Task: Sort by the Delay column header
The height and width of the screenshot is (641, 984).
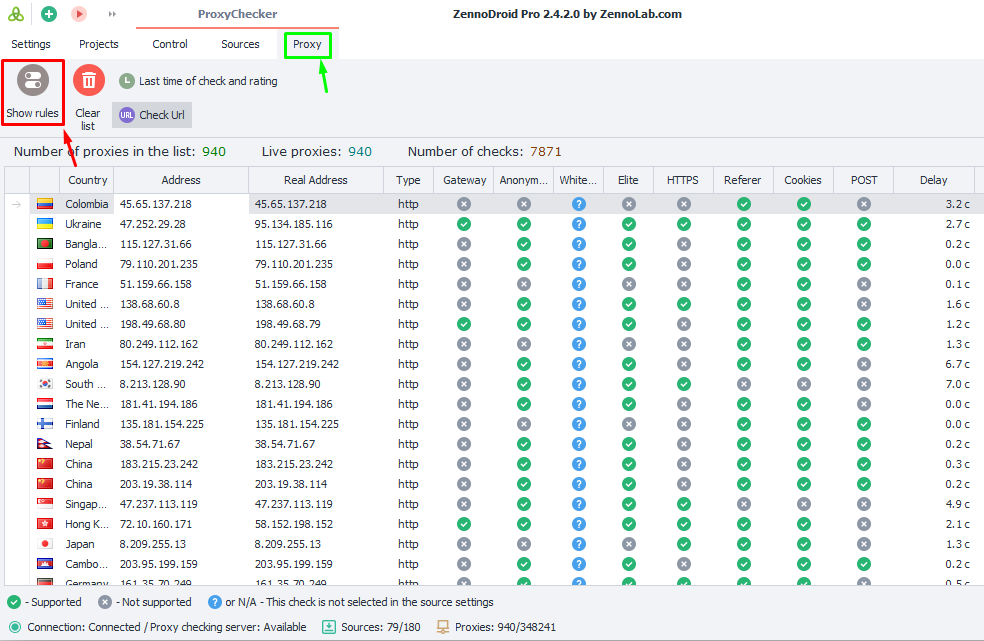Action: pyautogui.click(x=932, y=180)
